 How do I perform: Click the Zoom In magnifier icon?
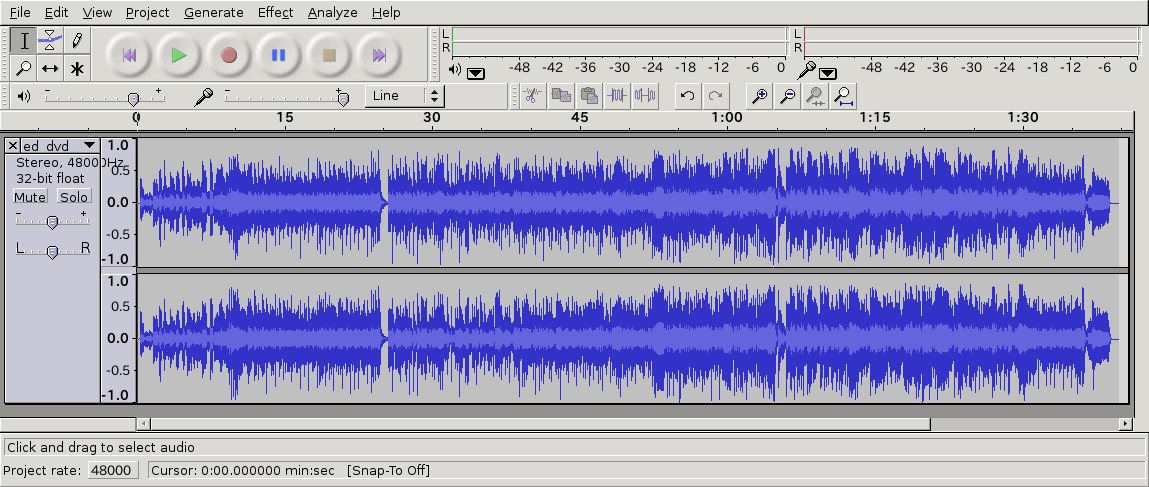pyautogui.click(x=760, y=96)
